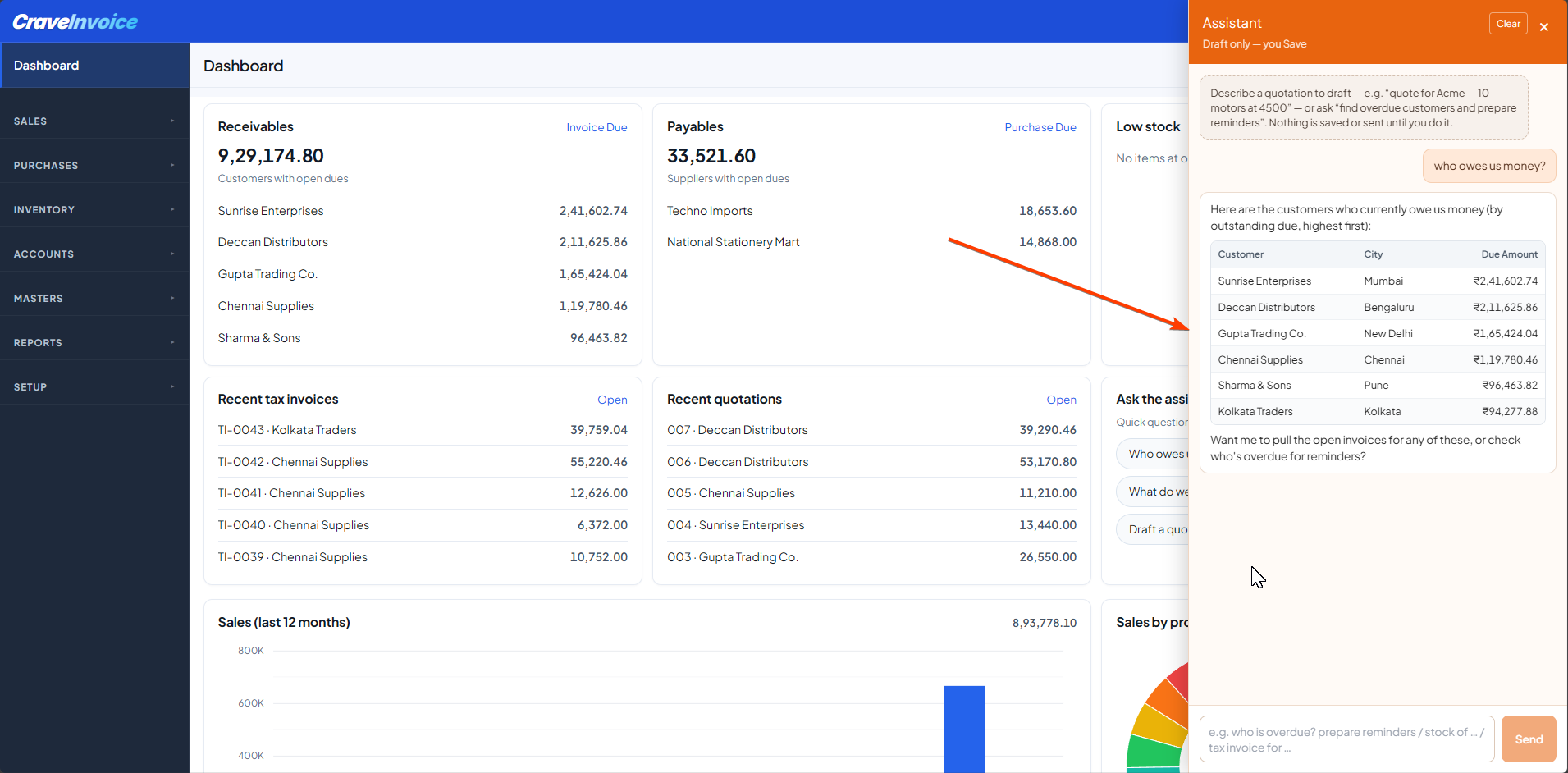Clear the Assistant conversation
Screen dimensions: 1568x773
click(x=1508, y=24)
